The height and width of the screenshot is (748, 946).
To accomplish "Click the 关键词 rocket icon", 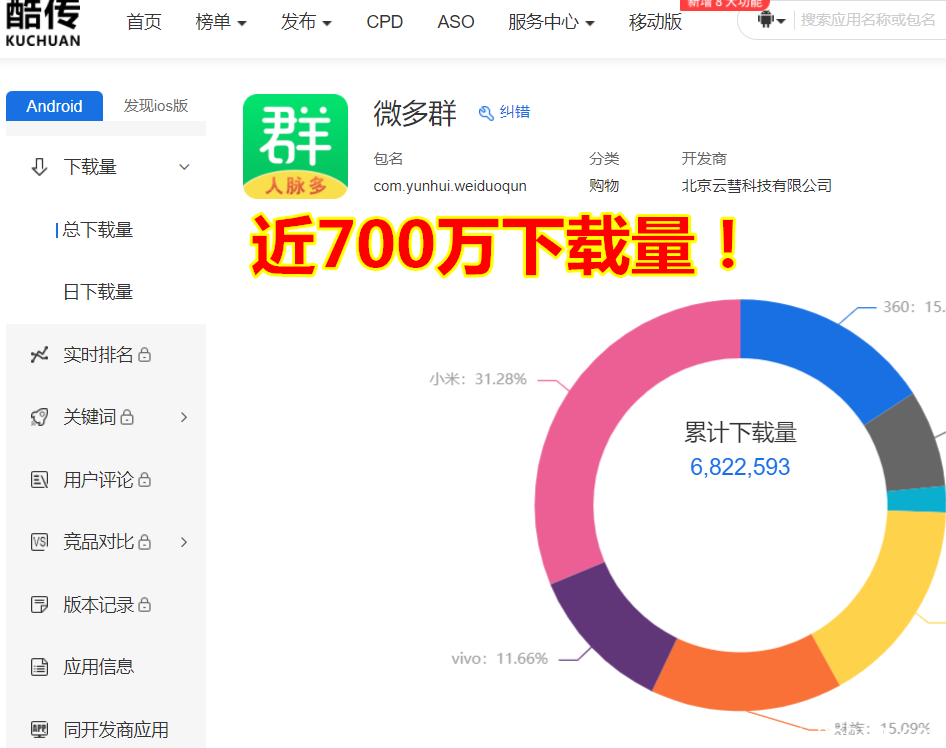I will coord(39,417).
